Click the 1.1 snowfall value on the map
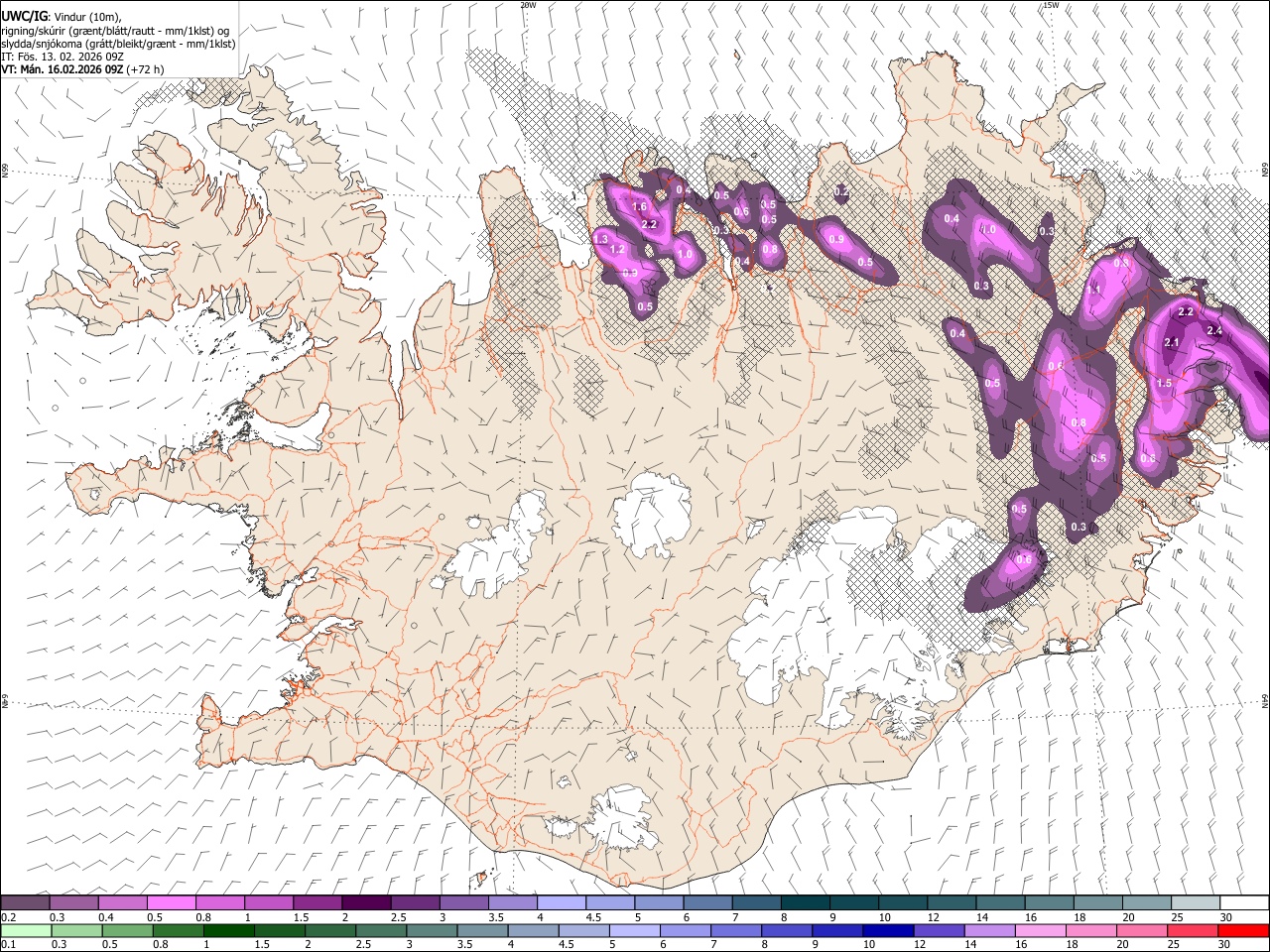 coord(1094,290)
